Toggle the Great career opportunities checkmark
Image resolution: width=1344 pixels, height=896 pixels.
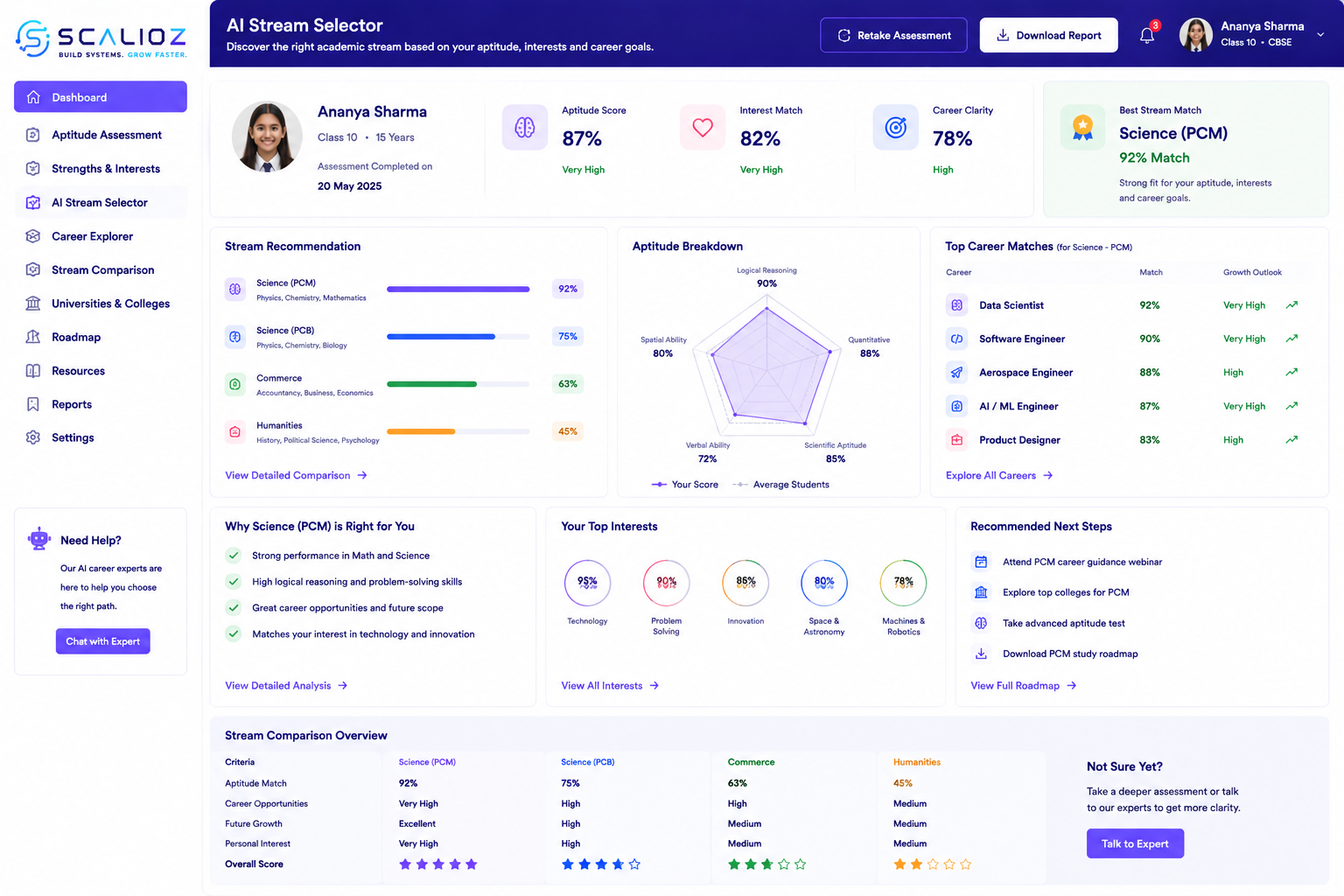click(x=234, y=607)
